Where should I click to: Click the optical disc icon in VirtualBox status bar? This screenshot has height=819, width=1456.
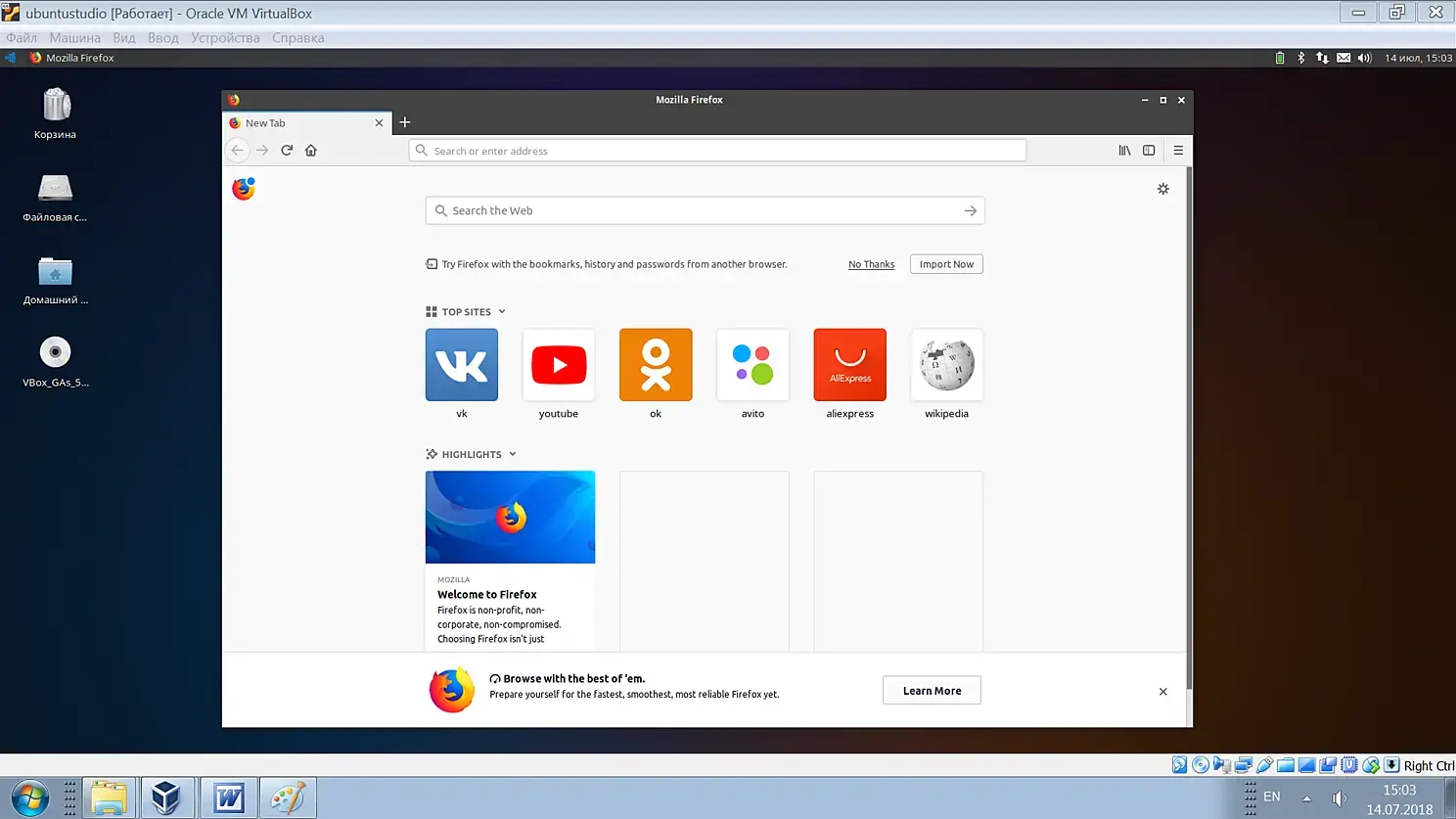(x=1201, y=765)
